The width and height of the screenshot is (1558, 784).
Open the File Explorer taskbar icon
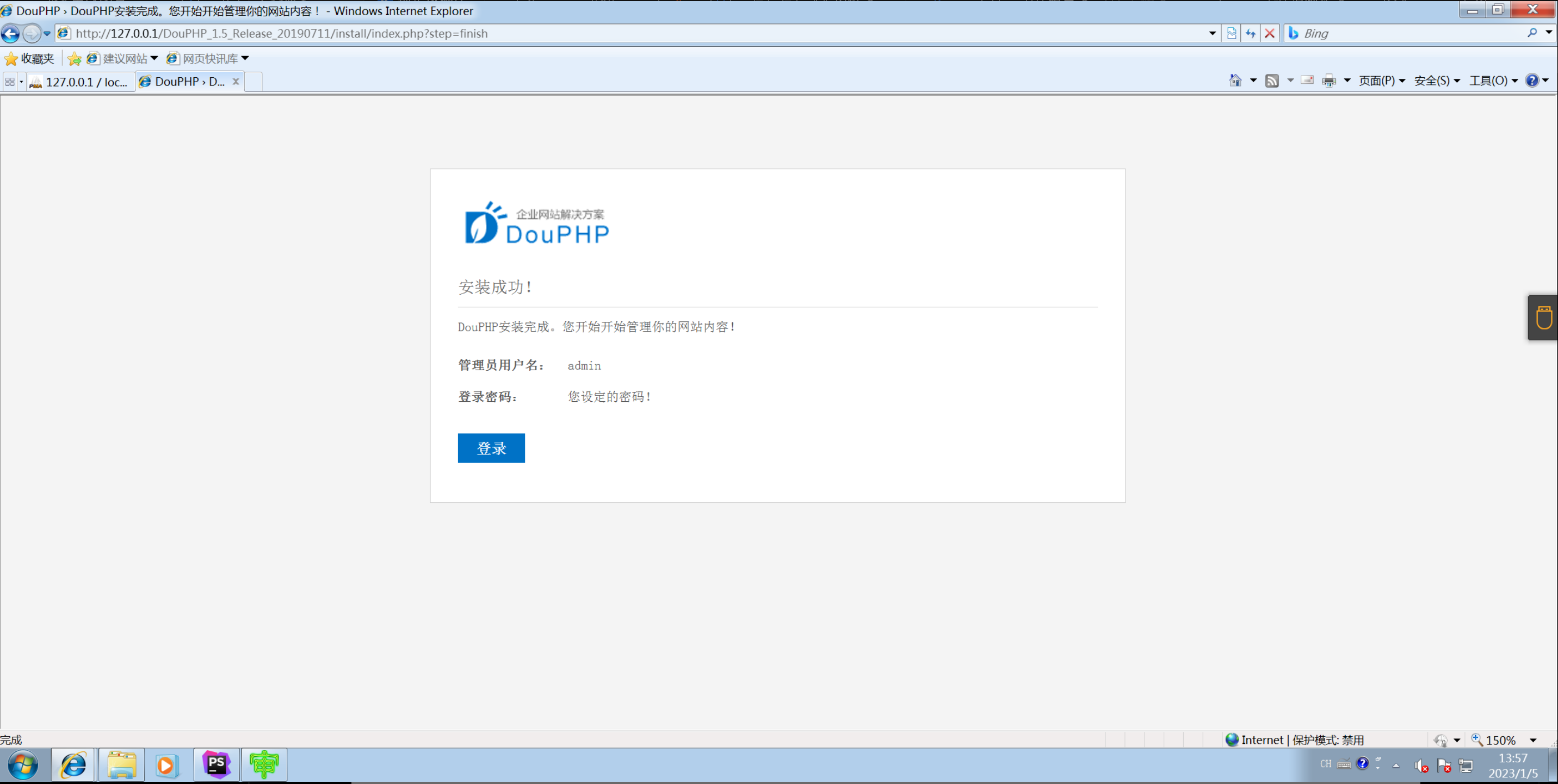coord(121,766)
